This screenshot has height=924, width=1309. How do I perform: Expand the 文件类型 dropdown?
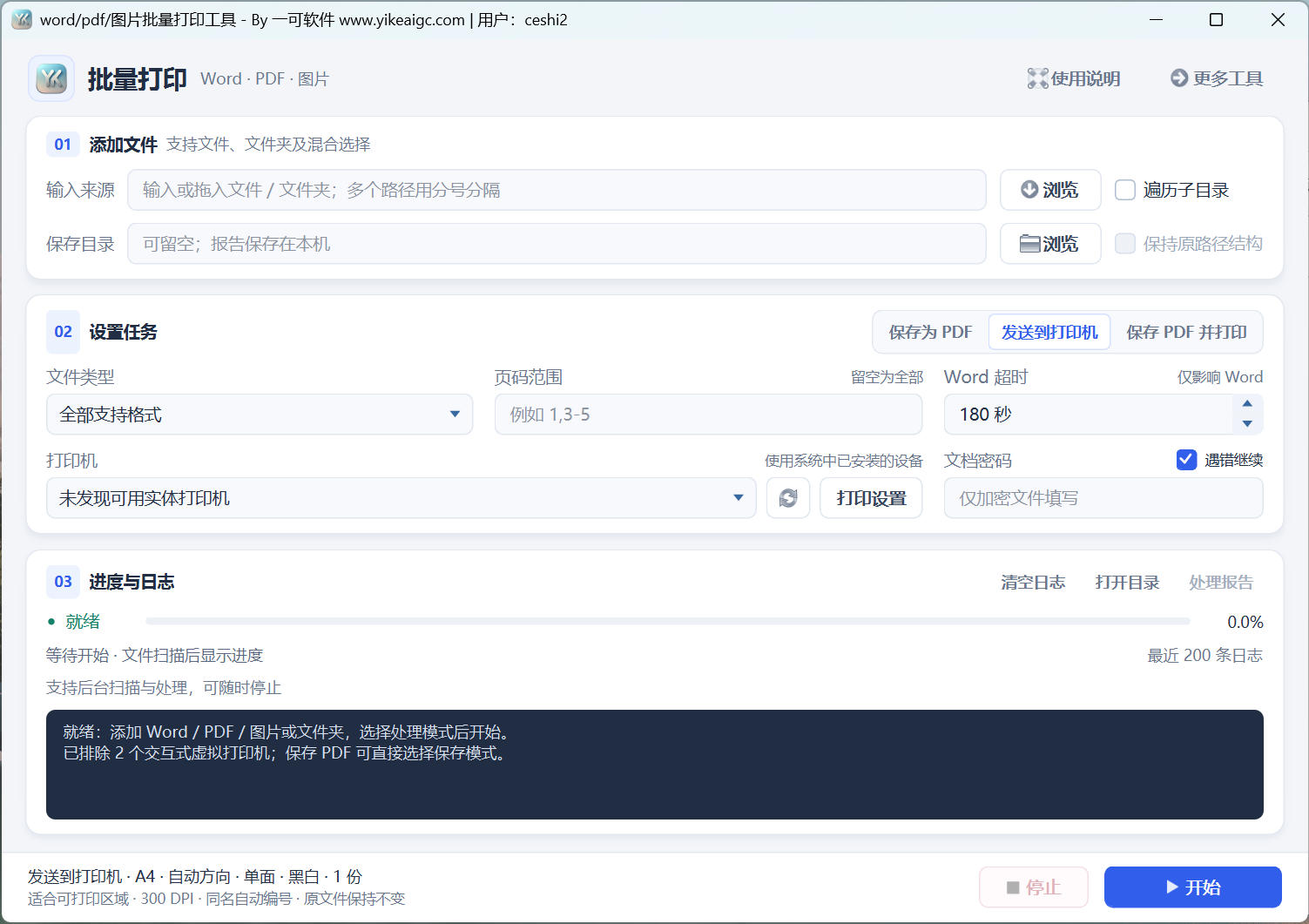[x=260, y=415]
